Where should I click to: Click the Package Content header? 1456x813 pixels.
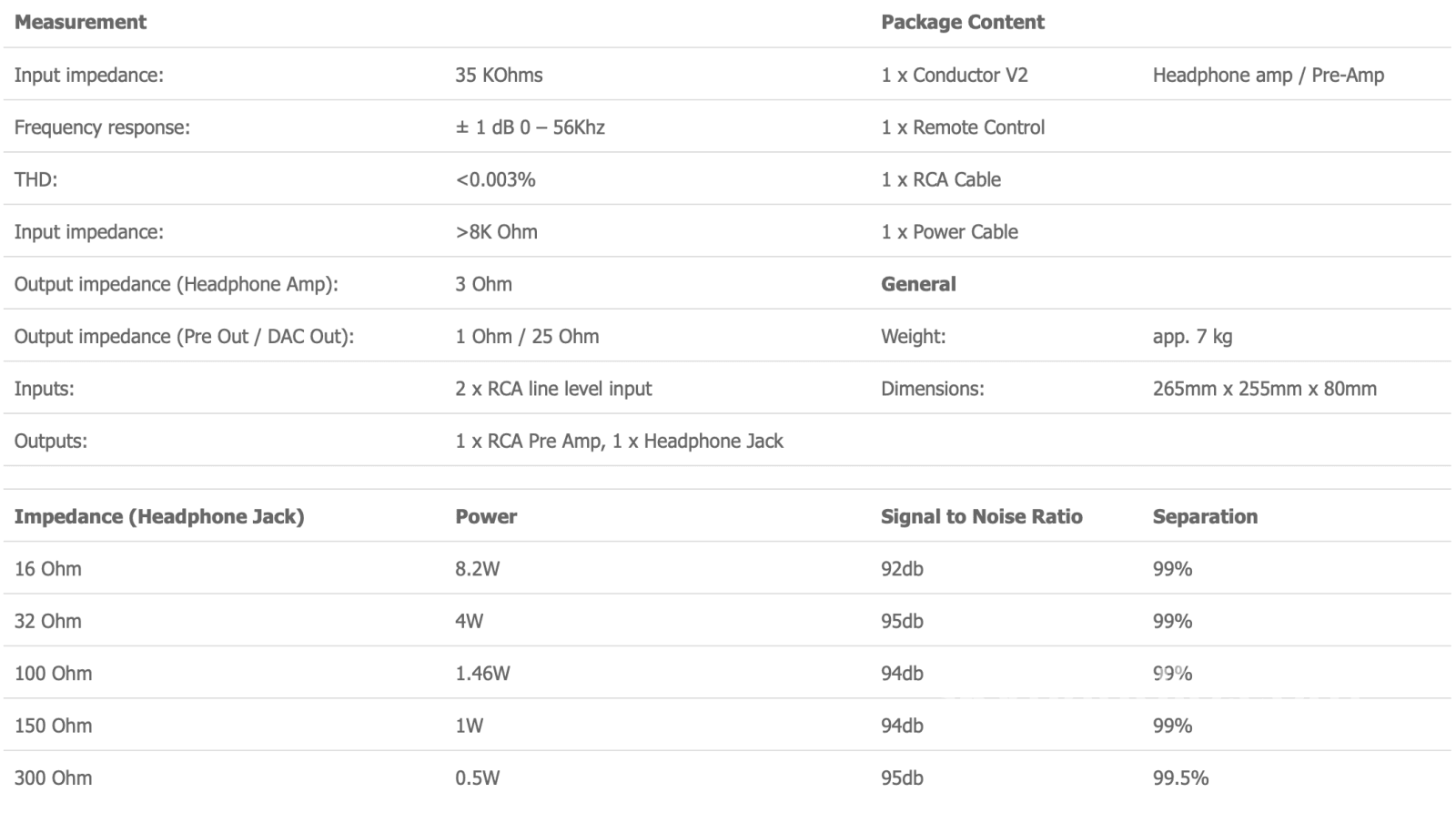click(962, 22)
